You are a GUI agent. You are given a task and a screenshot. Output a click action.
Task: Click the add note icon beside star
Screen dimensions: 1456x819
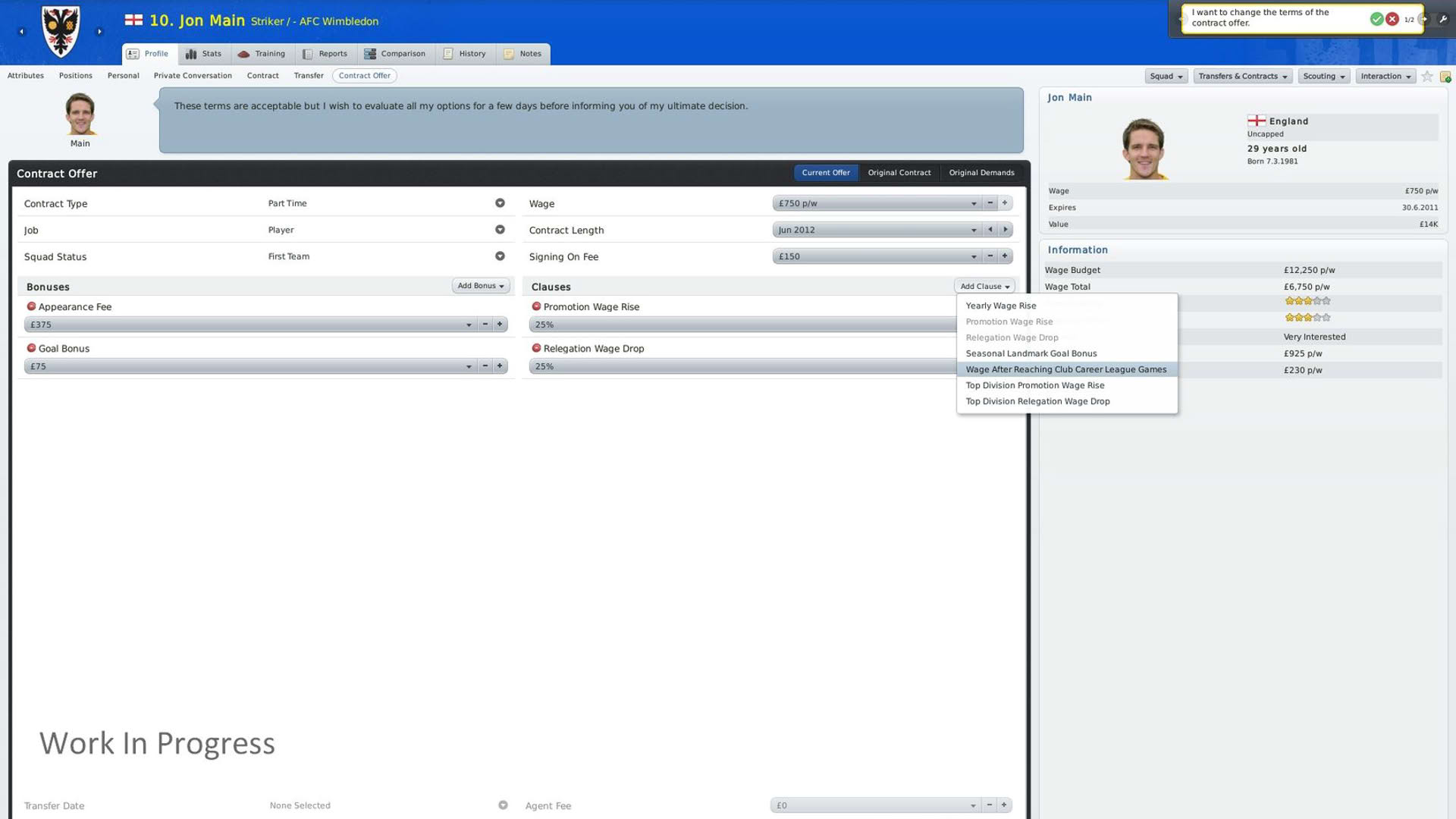(1445, 77)
